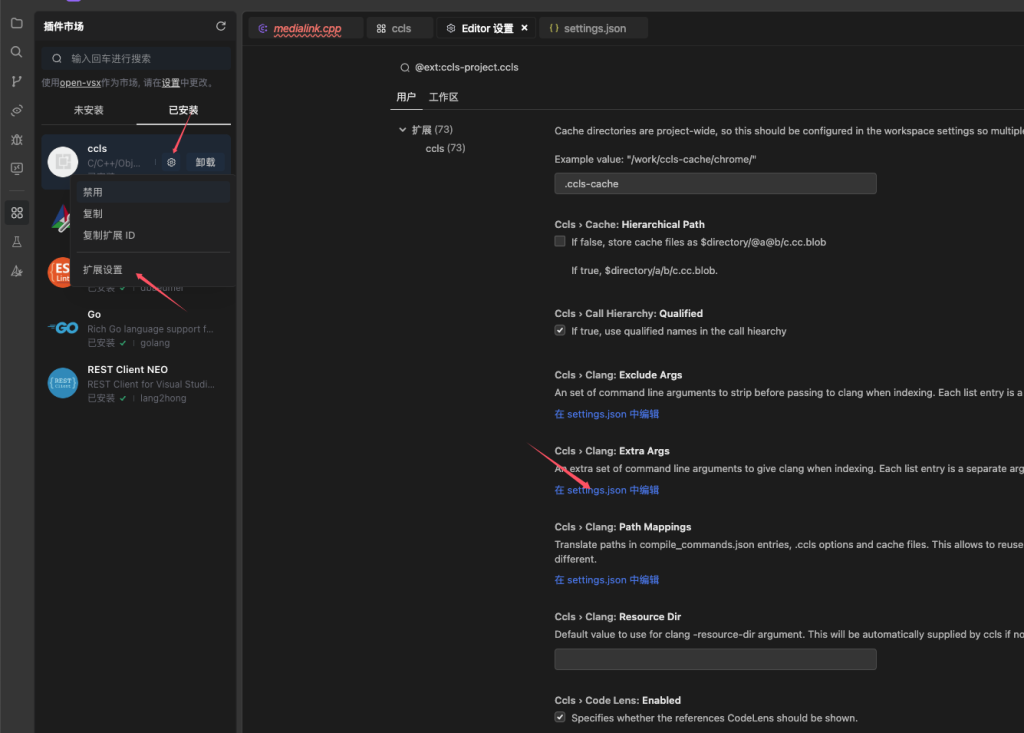The image size is (1024, 733).
Task: Toggle Code Lens Enabled checkbox
Action: 560,717
